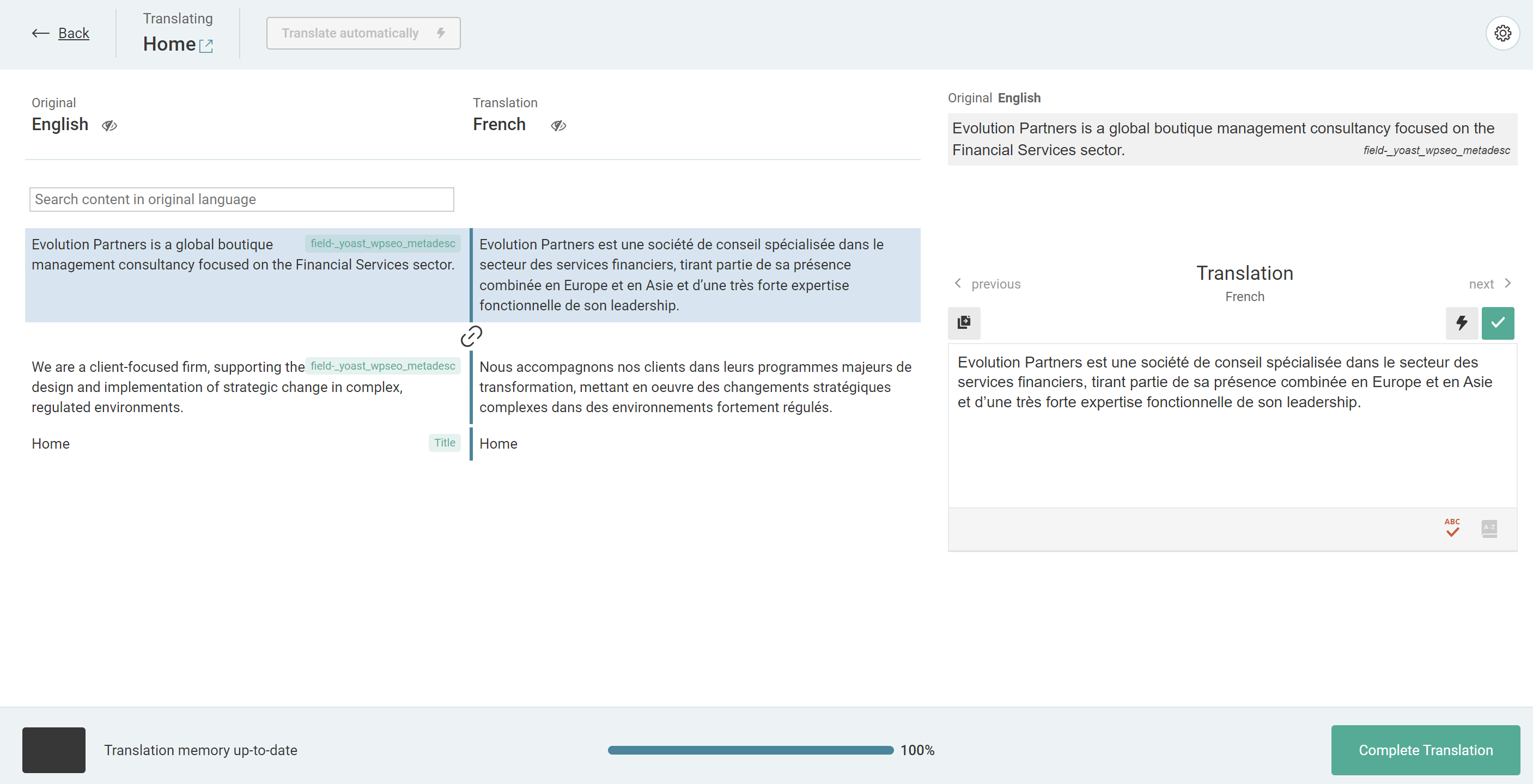Run the ABC spell check
Image resolution: width=1533 pixels, height=784 pixels.
tap(1452, 528)
